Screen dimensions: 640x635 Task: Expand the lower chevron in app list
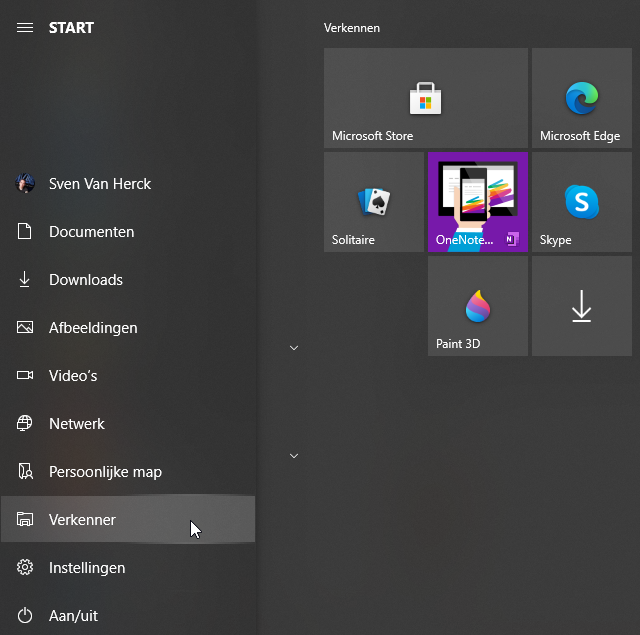[294, 456]
